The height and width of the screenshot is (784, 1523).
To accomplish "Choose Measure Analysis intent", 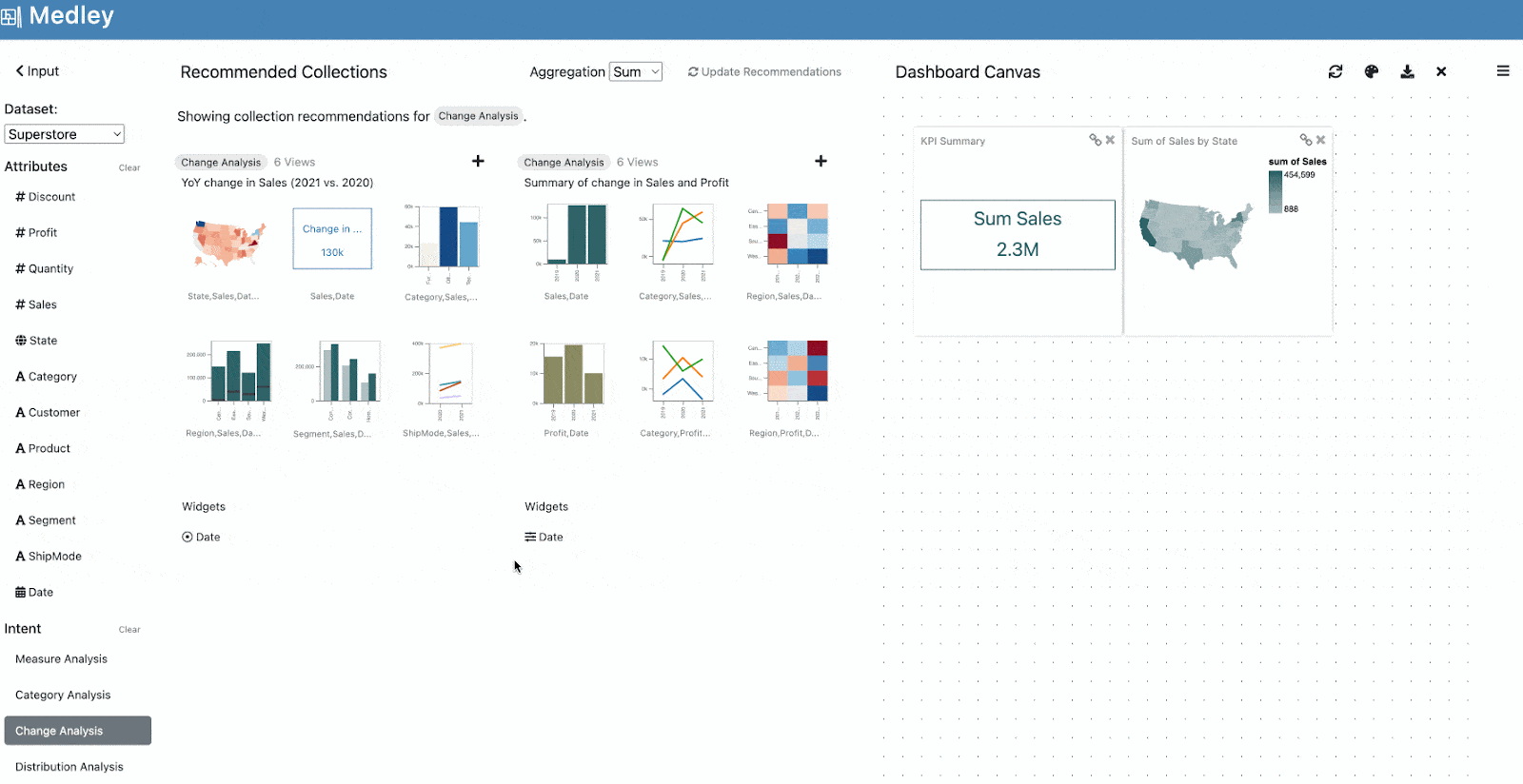I will 61,659.
